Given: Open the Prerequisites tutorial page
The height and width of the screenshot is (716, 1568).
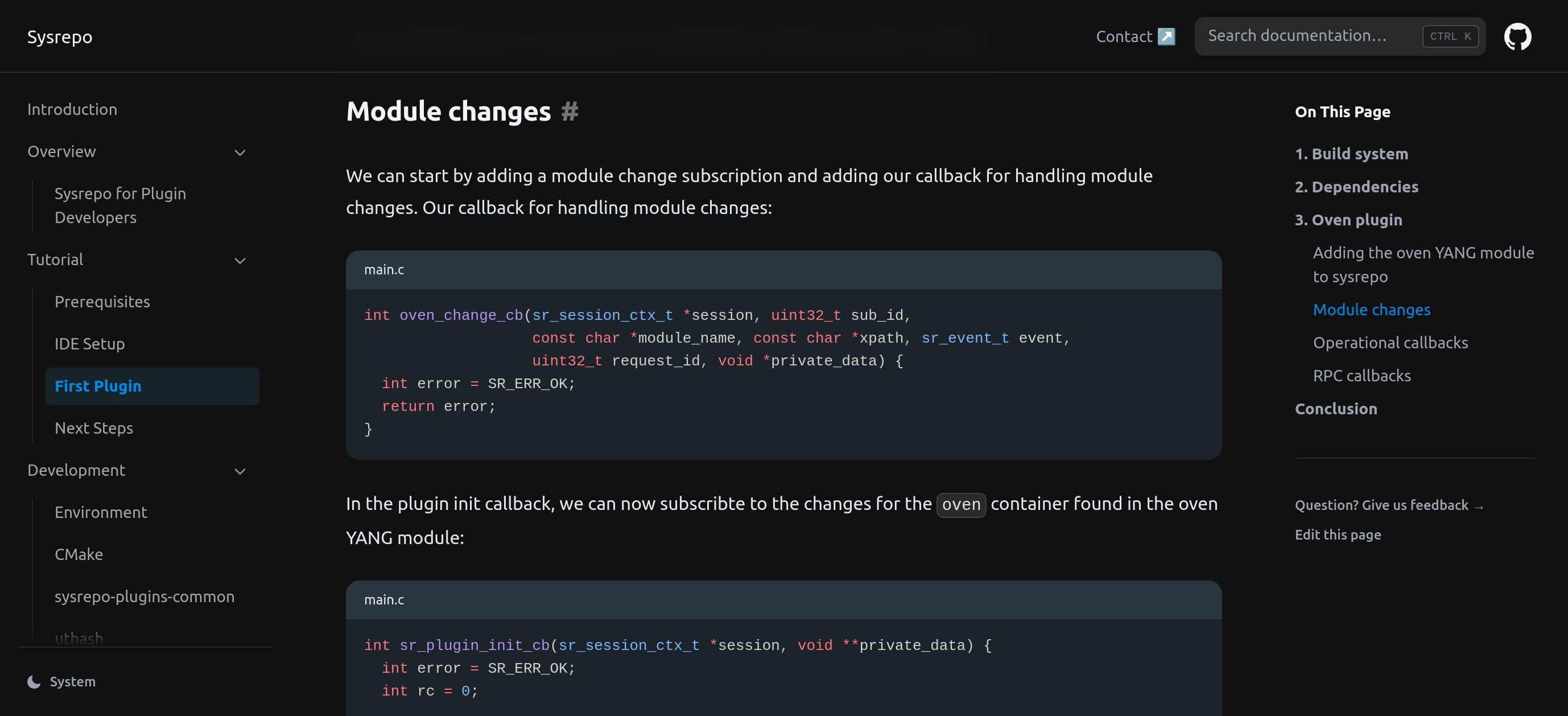Looking at the screenshot, I should 102,302.
